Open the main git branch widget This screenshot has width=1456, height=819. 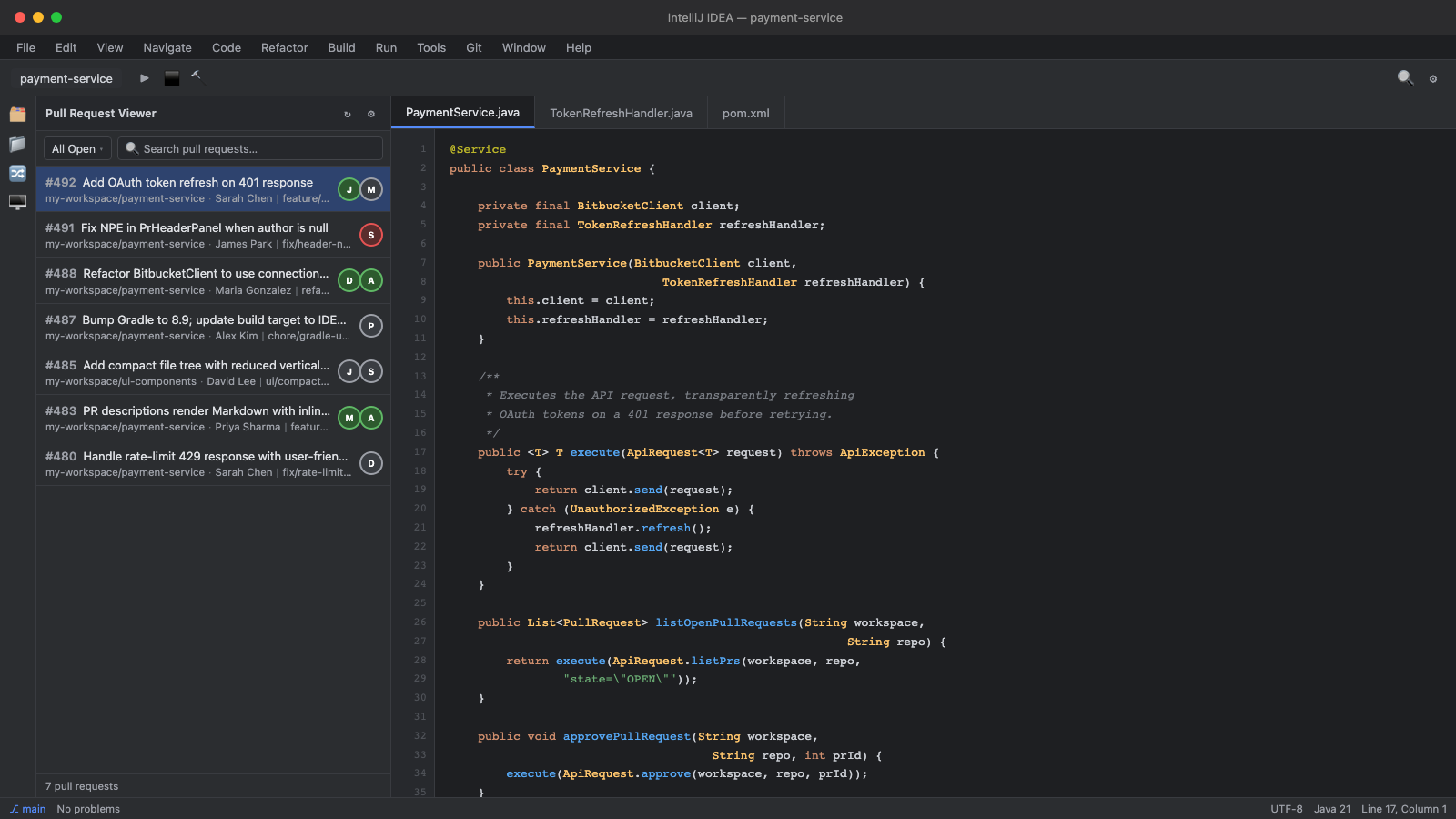click(x=27, y=809)
